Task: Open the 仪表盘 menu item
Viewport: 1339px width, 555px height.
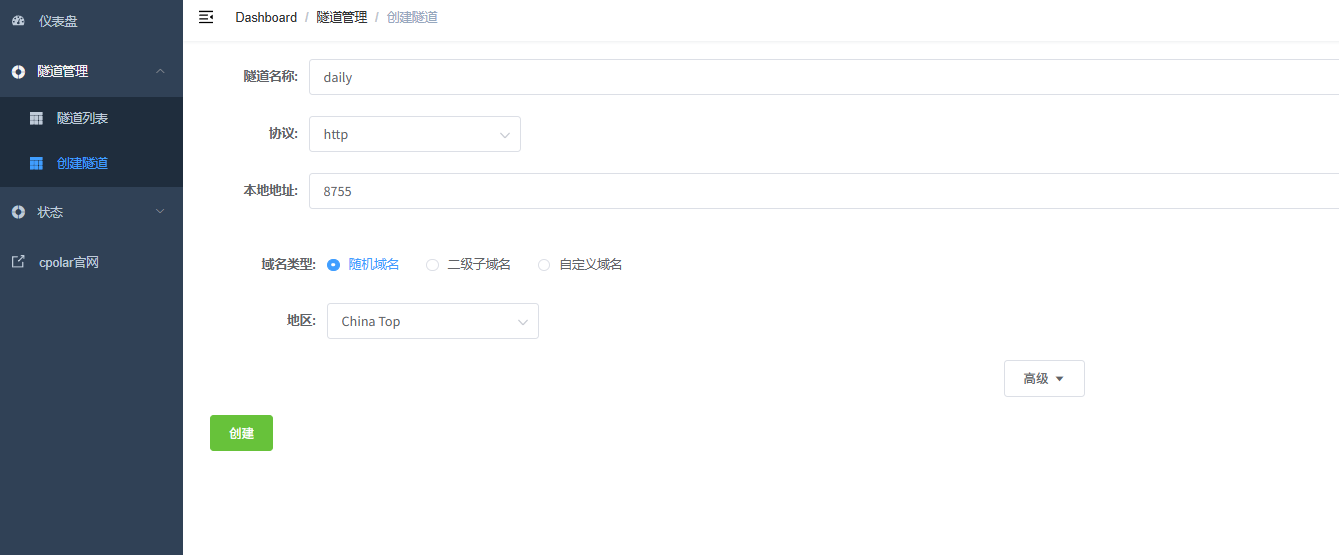Action: (x=91, y=21)
